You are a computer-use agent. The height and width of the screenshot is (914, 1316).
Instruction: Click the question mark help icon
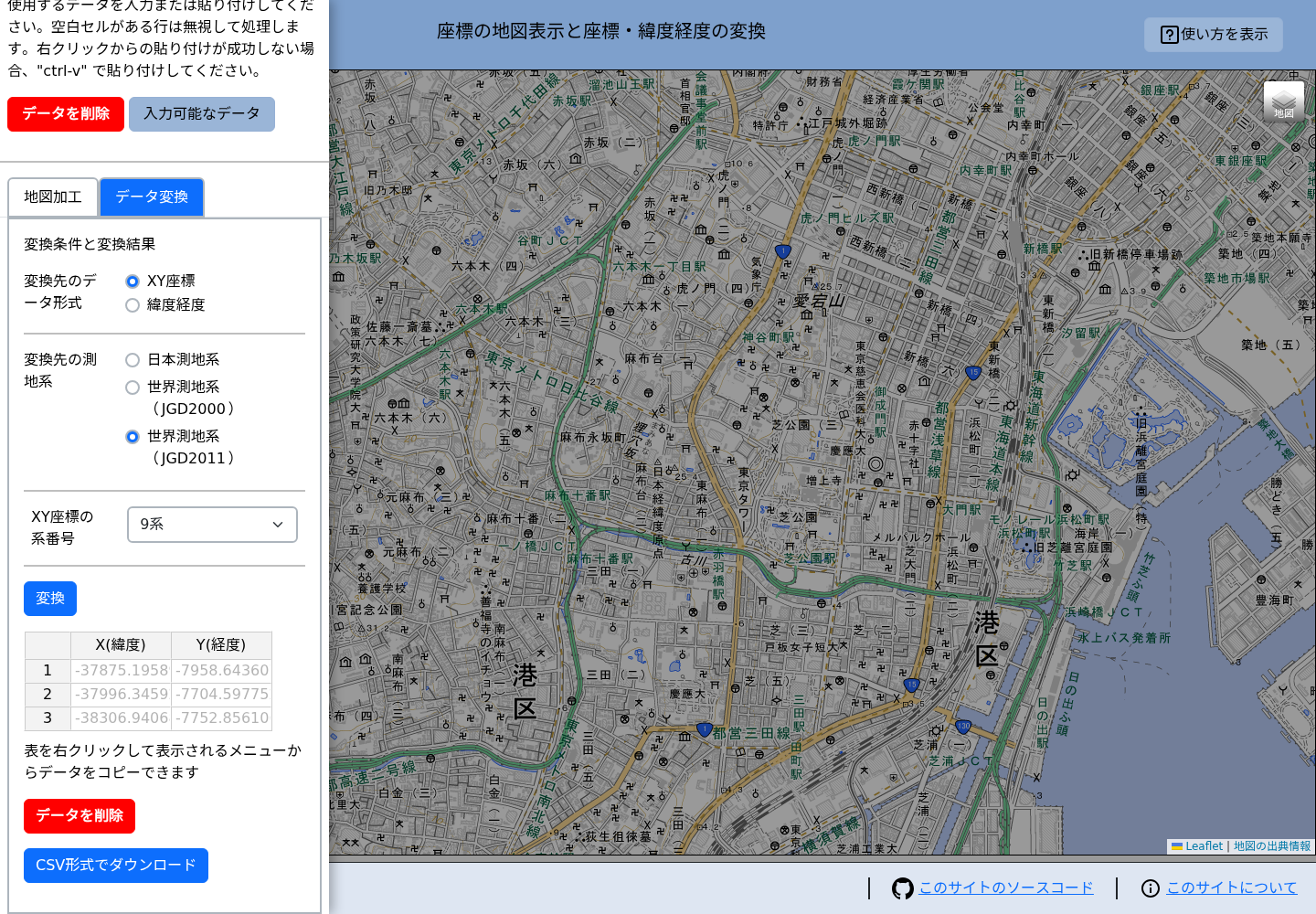click(x=1170, y=35)
